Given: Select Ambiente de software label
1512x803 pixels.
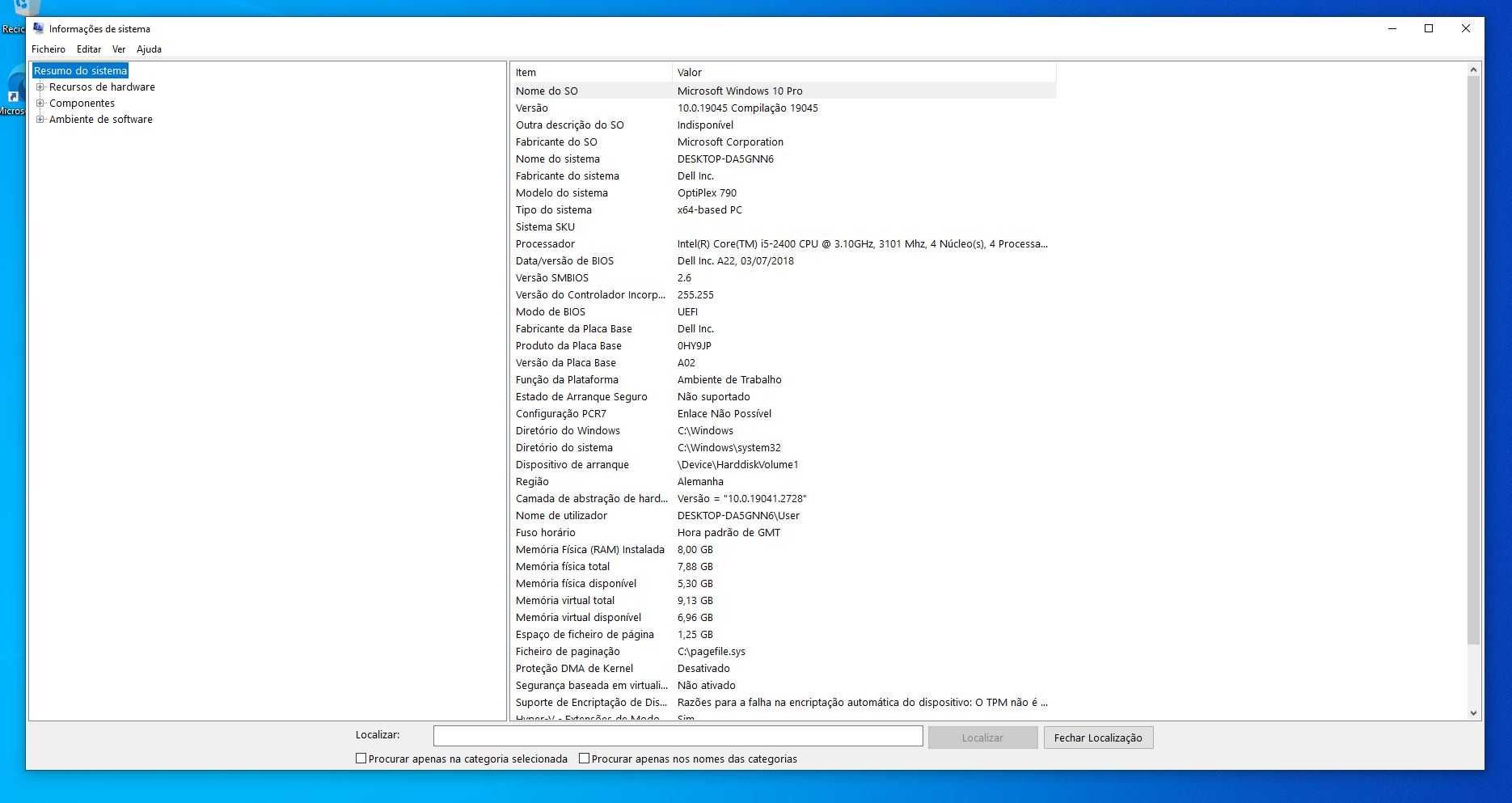Looking at the screenshot, I should (x=100, y=120).
